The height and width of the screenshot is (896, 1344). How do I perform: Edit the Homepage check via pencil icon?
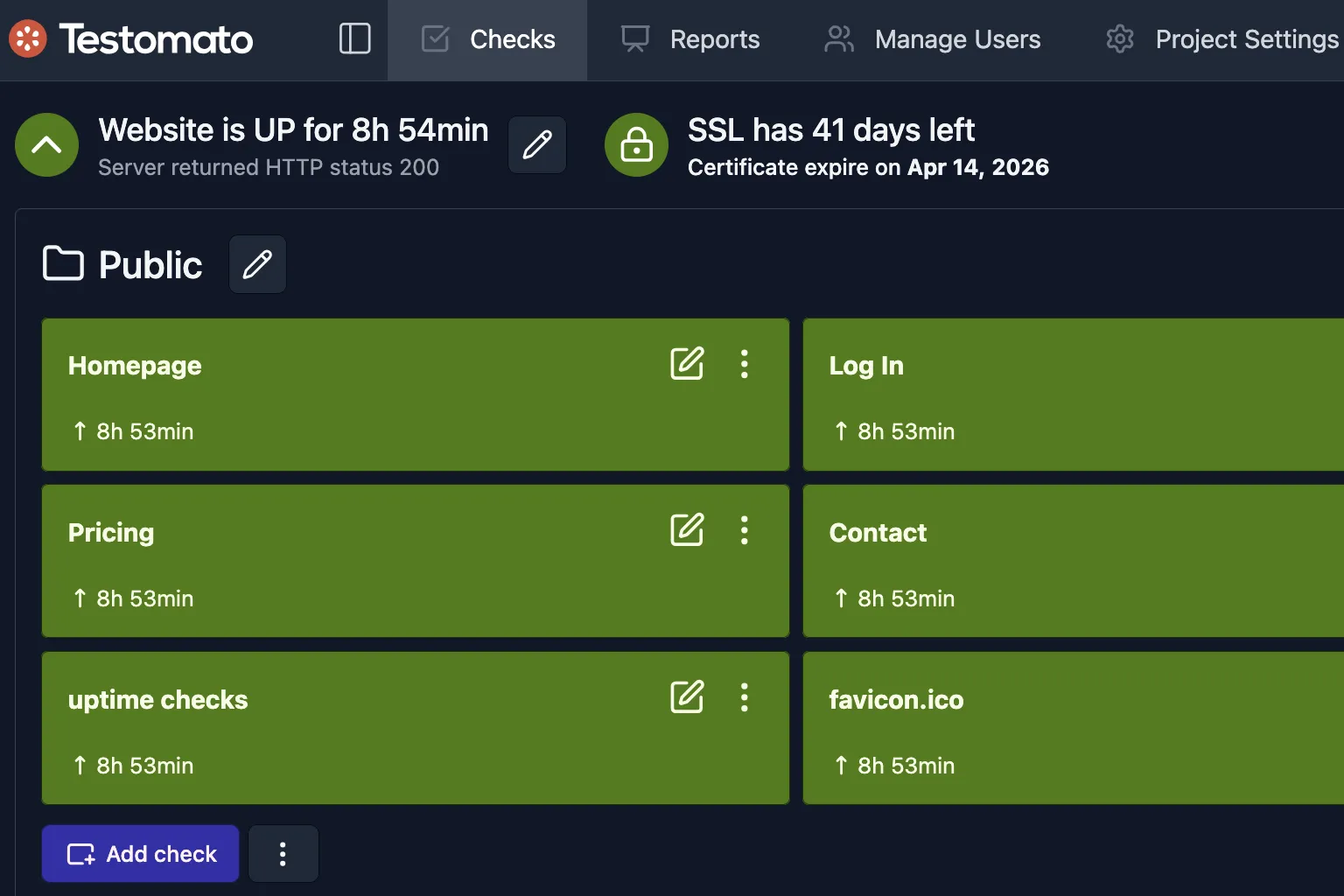point(687,364)
